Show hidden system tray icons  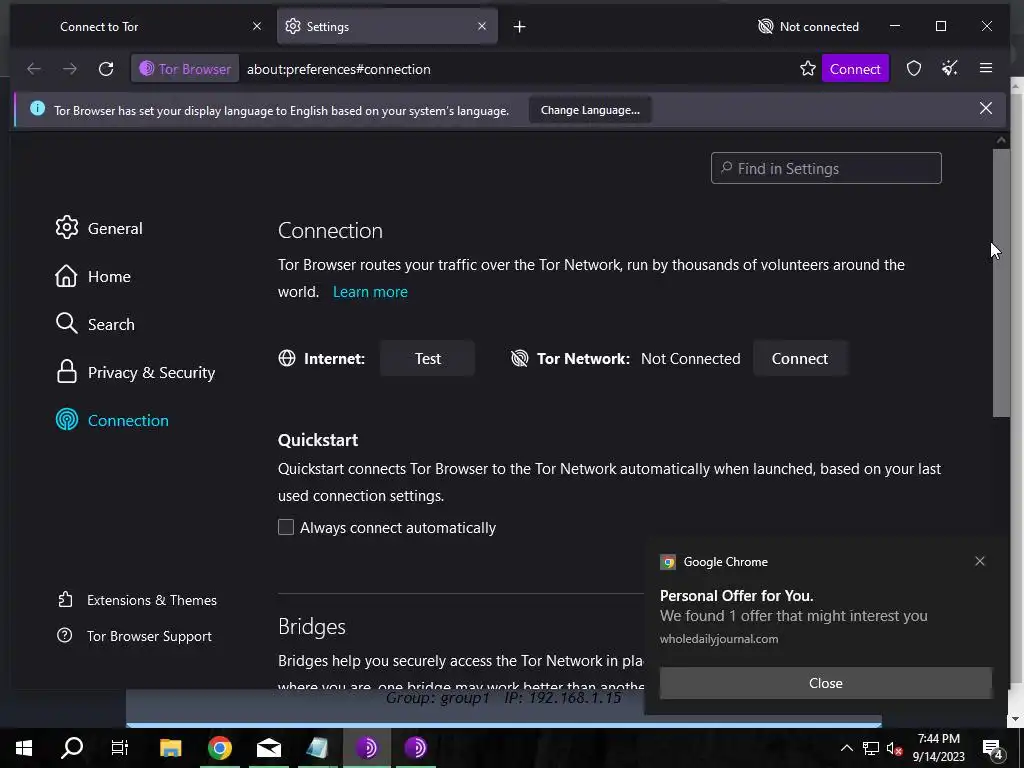[846, 748]
